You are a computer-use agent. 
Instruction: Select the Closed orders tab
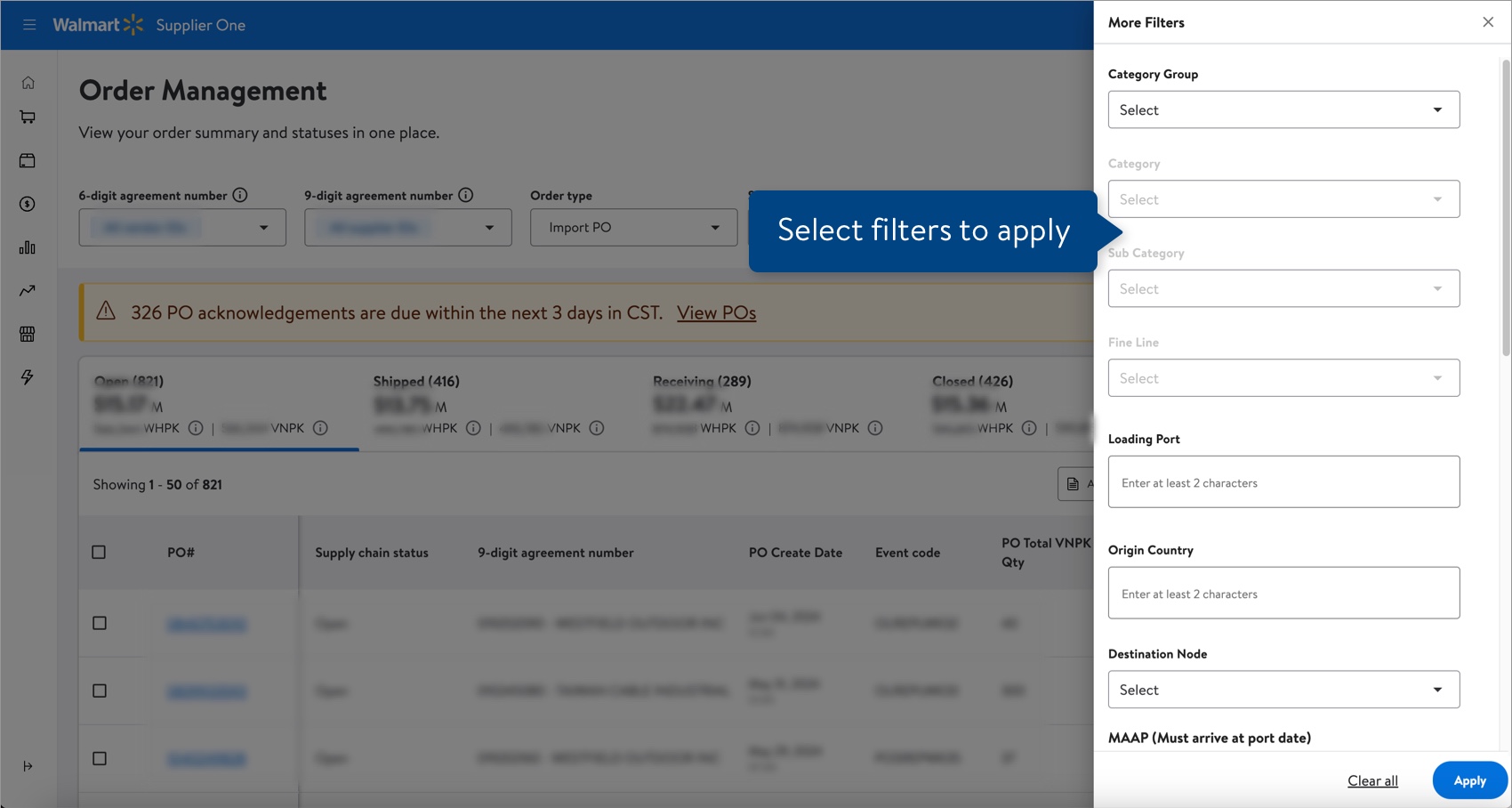tap(970, 381)
